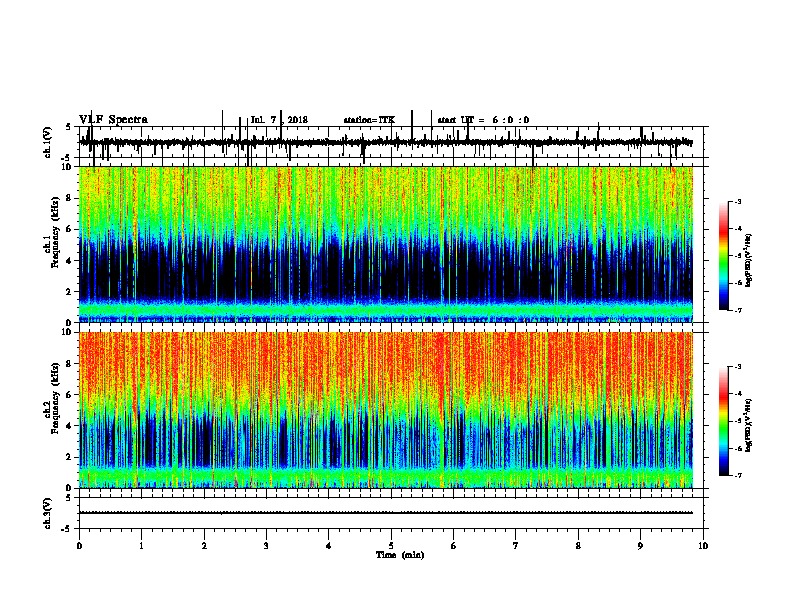Image resolution: width=792 pixels, height=612 pixels.
Task: Select the "Time (min)" x-axis label
Action: tap(400, 555)
